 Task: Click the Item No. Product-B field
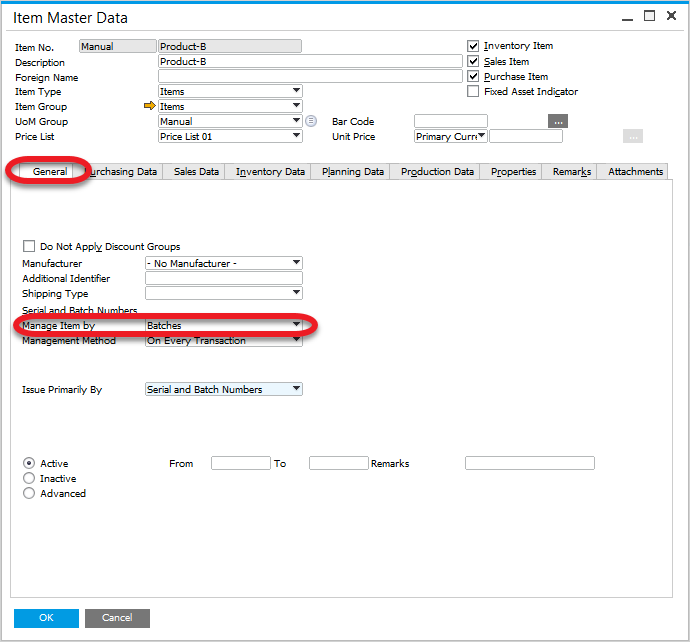point(230,46)
